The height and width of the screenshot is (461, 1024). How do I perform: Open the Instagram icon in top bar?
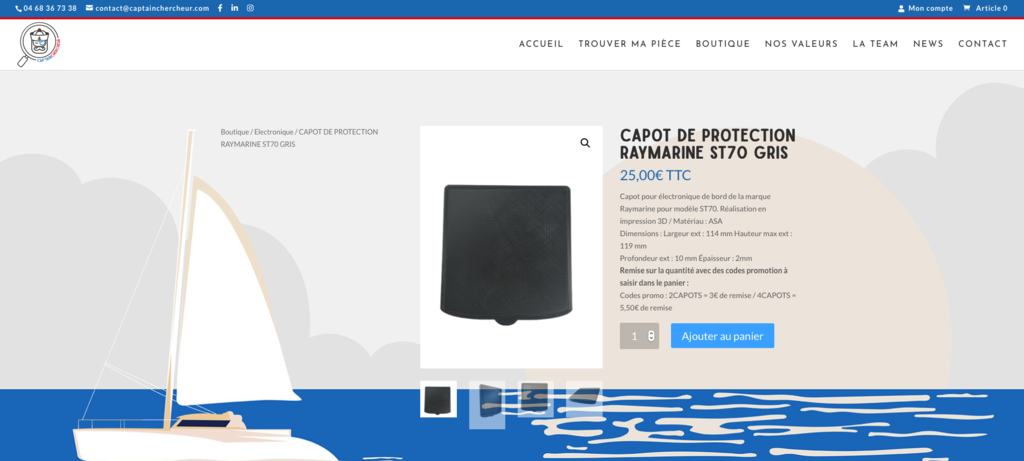point(250,8)
